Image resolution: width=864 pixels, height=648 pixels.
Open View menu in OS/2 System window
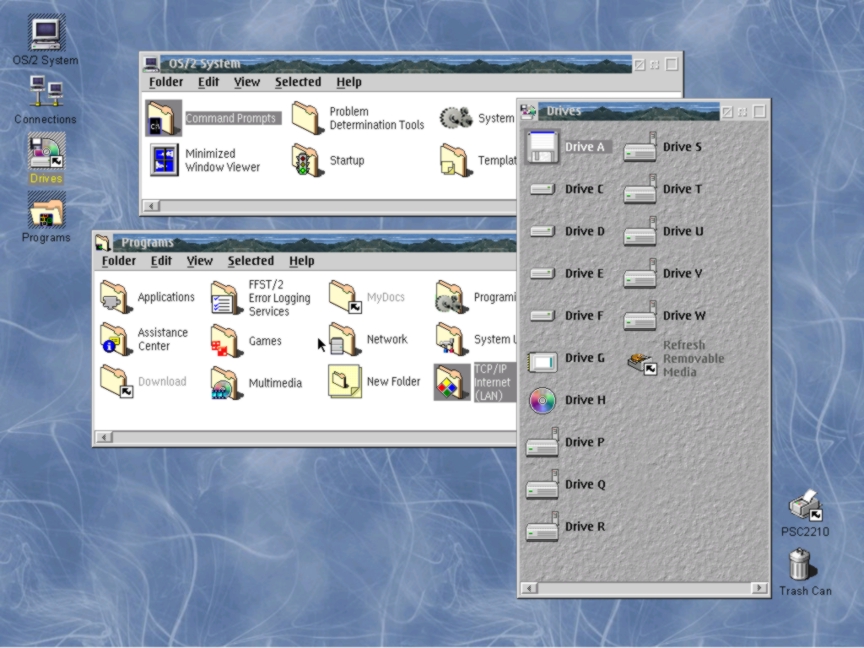point(246,82)
